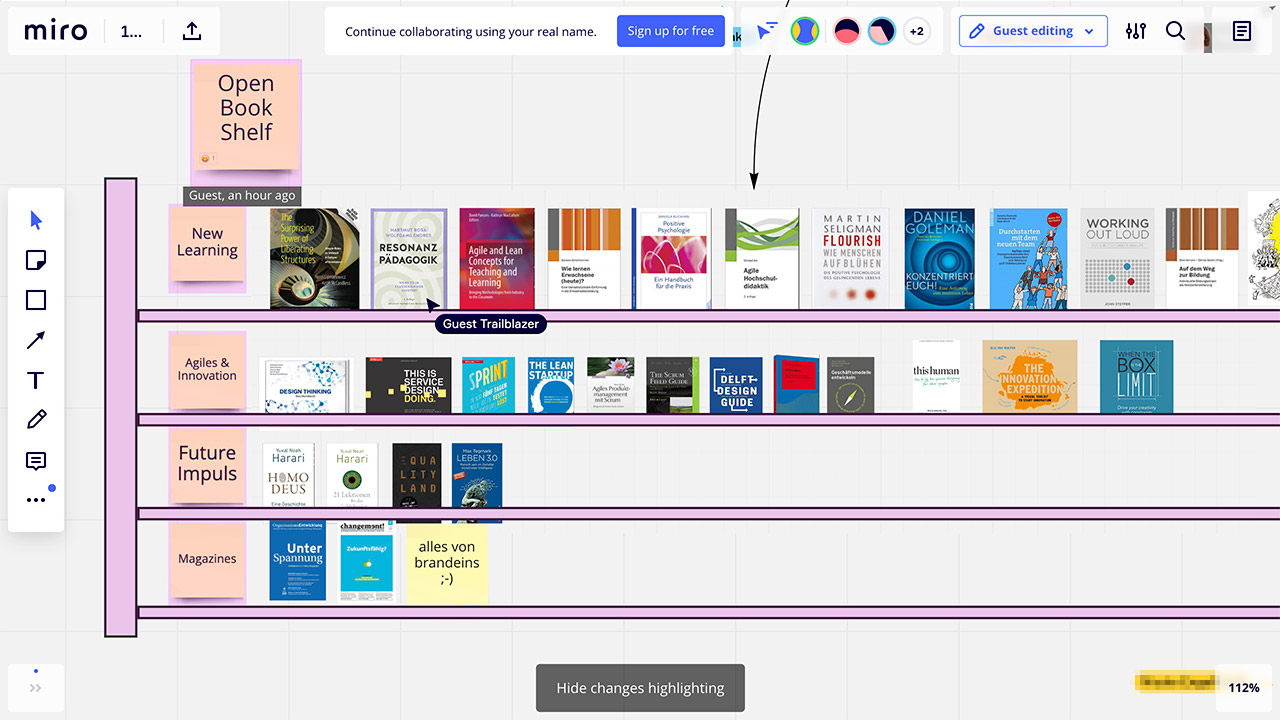
Task: Select Agile and Lean Concepts book cover
Action: tap(497, 259)
